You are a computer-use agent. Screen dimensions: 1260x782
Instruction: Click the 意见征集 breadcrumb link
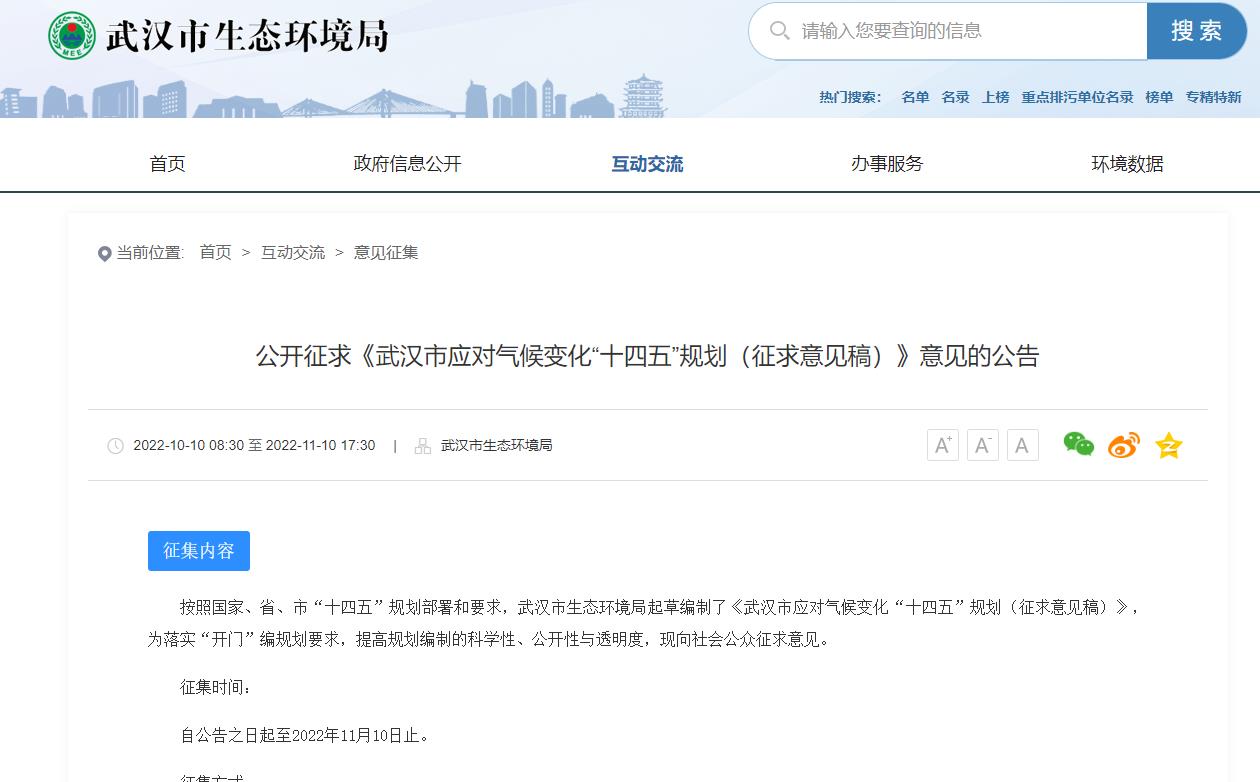tap(386, 253)
